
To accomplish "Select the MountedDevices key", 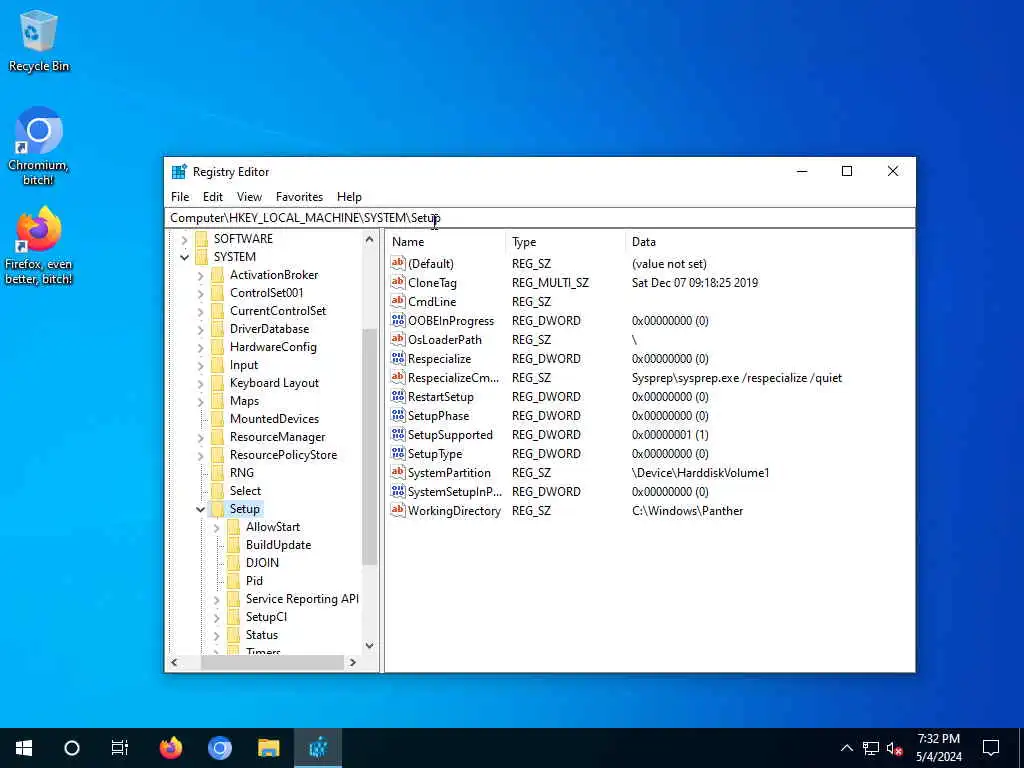I will [274, 419].
